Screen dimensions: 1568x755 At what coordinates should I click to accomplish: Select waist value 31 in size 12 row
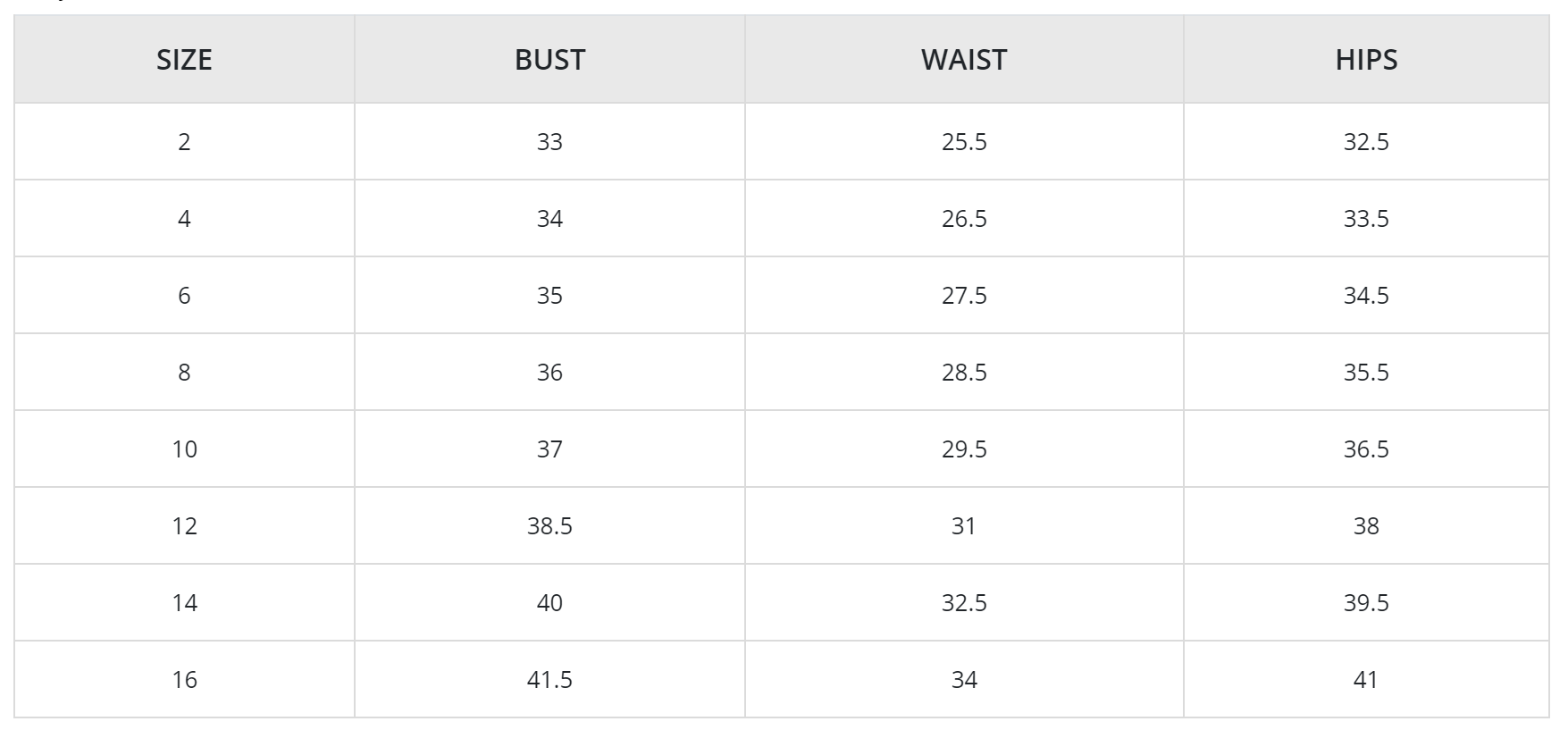point(963,526)
